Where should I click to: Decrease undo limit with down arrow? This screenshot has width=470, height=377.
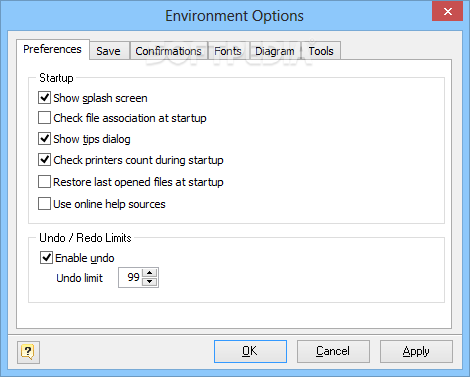click(150, 282)
